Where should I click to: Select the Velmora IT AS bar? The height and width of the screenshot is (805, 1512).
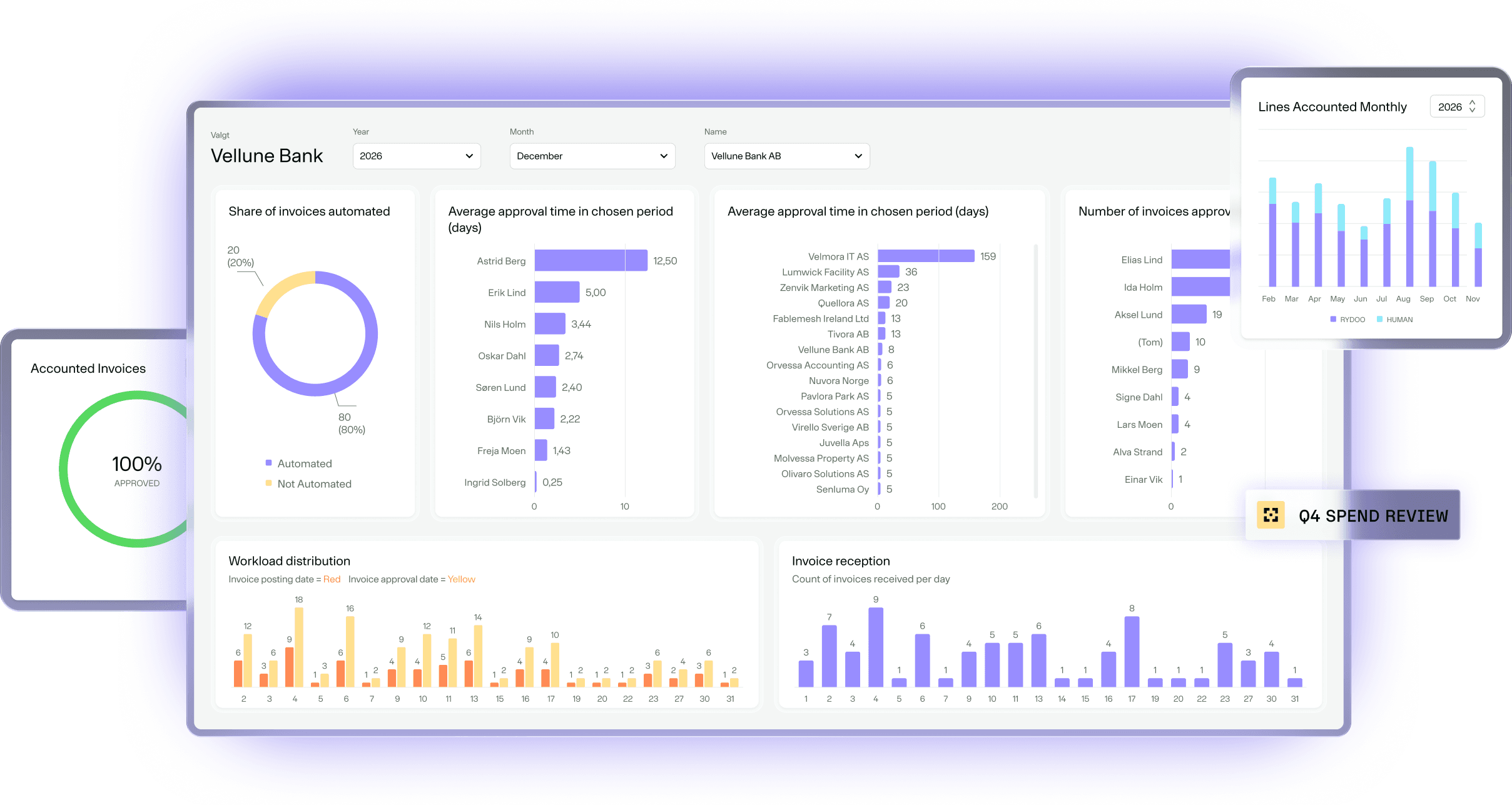coord(926,256)
